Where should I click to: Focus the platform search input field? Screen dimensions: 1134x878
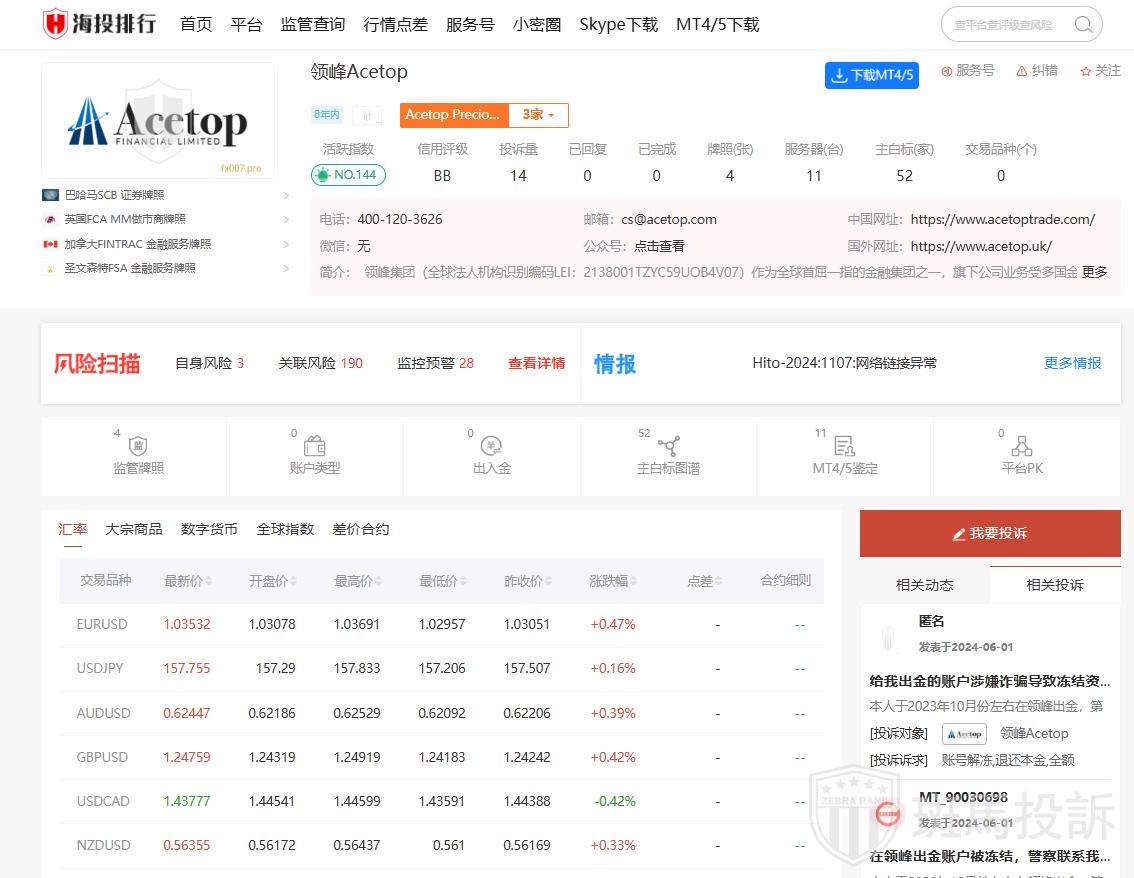[1005, 25]
